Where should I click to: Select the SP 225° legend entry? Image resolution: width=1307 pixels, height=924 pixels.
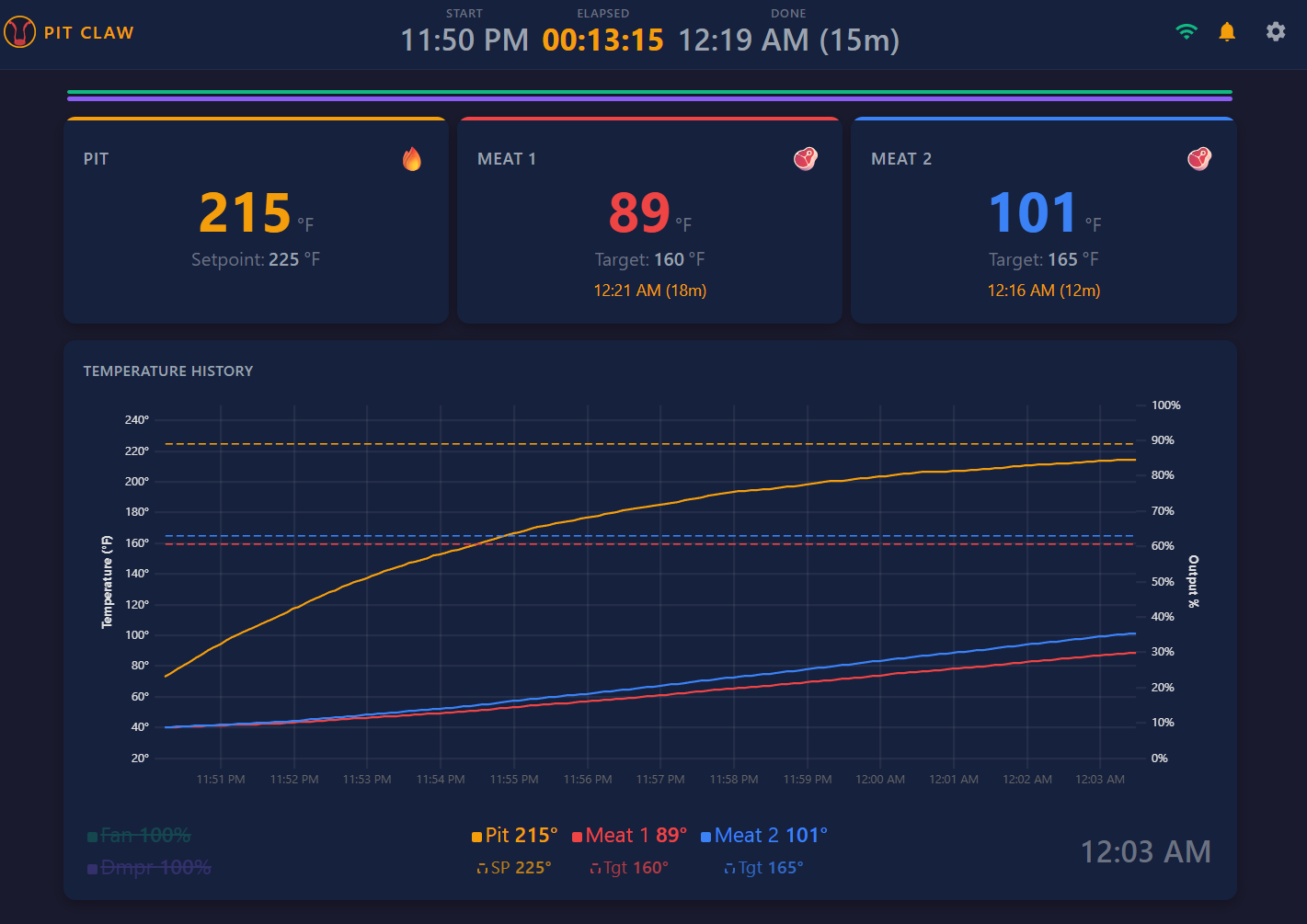(515, 867)
